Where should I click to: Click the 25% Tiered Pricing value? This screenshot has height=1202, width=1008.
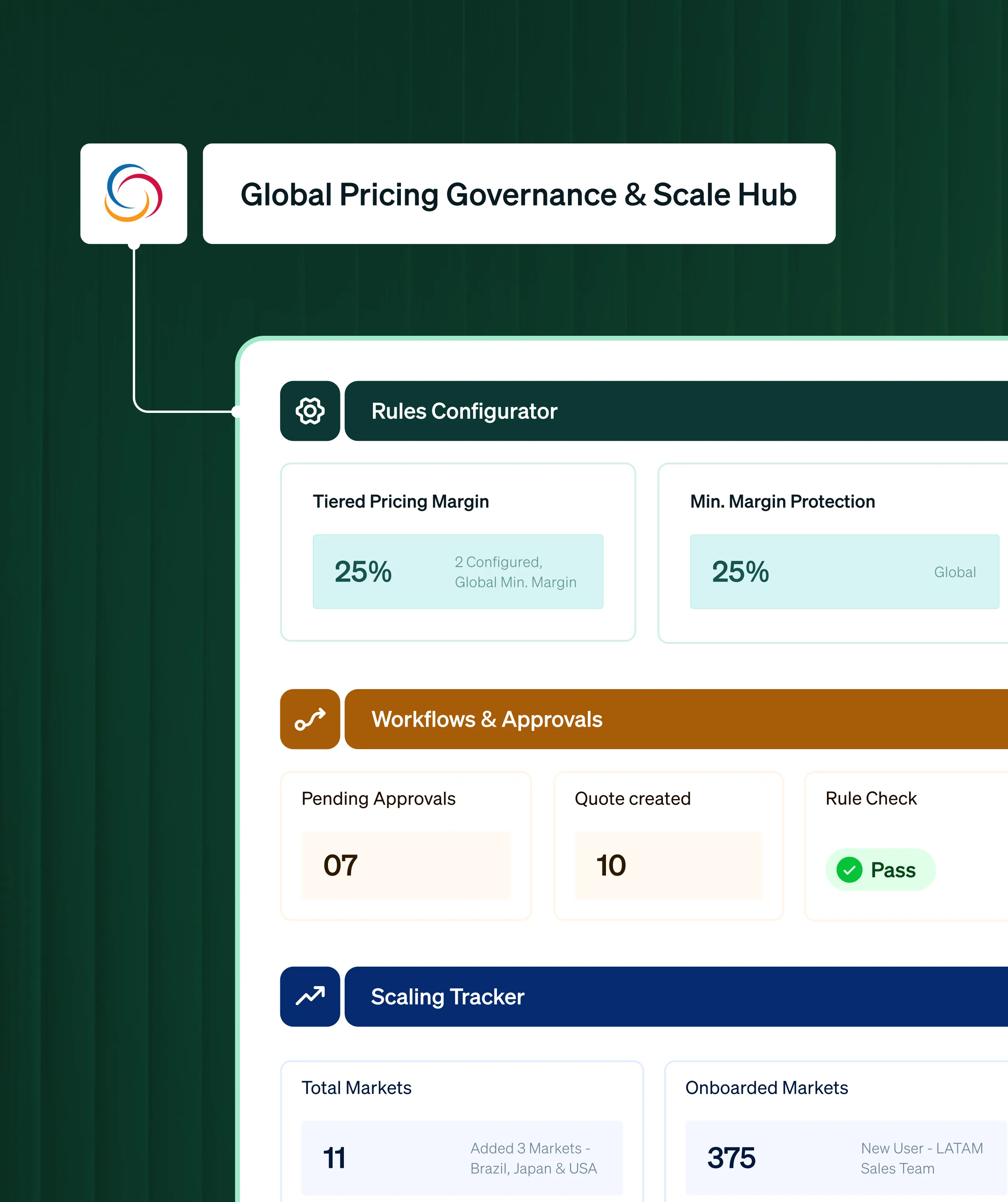tap(363, 572)
